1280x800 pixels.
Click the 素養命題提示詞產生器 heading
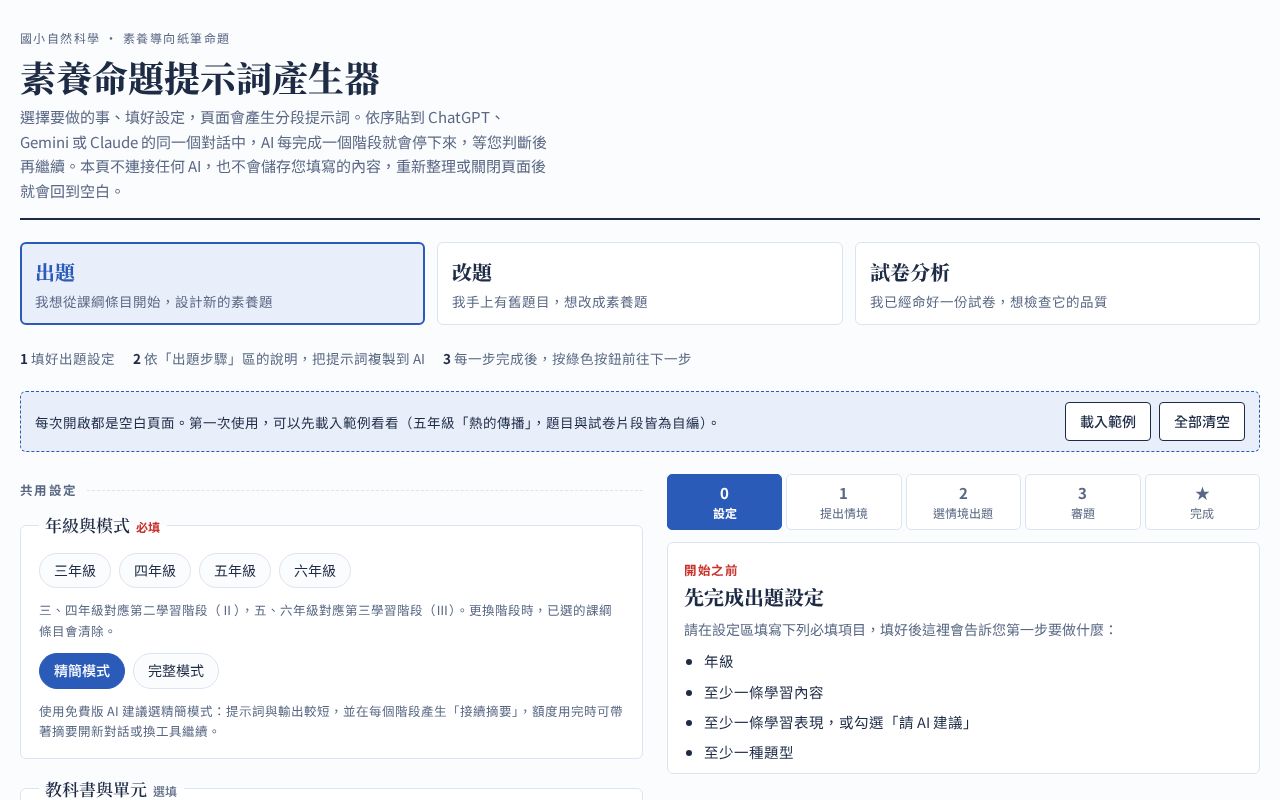coord(200,79)
